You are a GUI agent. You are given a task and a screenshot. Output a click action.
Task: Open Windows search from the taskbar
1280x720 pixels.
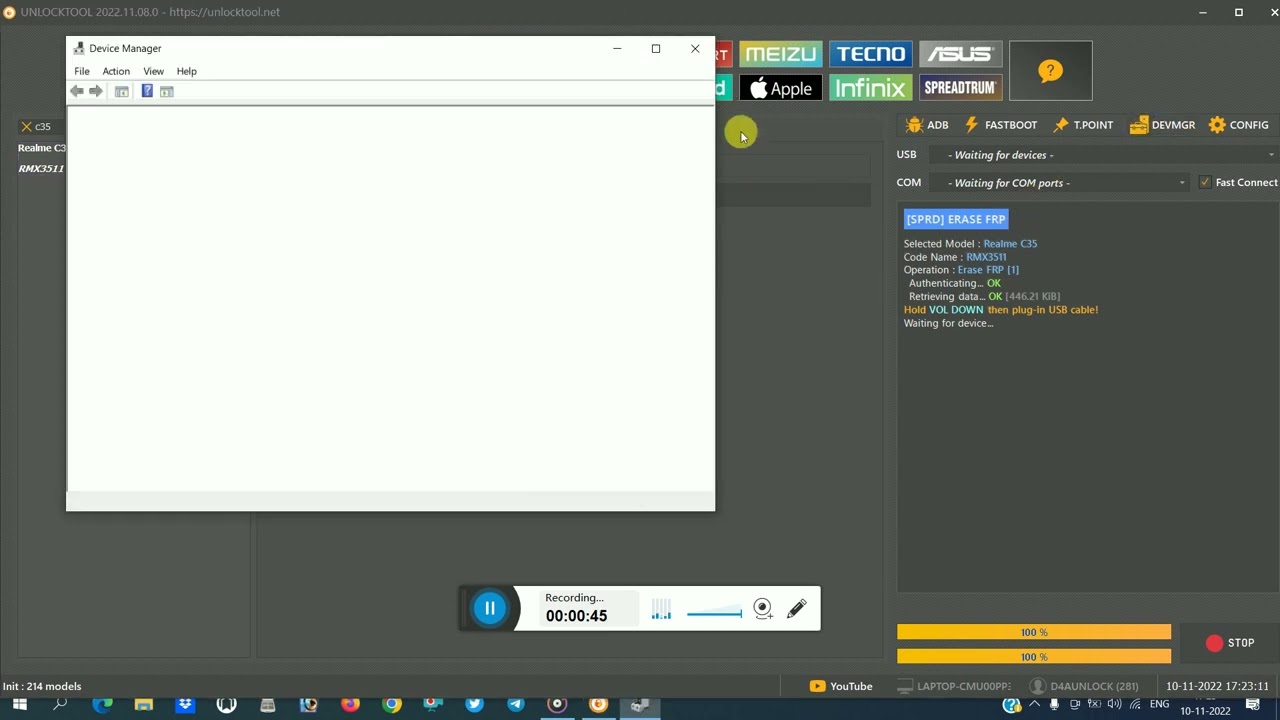pos(60,705)
